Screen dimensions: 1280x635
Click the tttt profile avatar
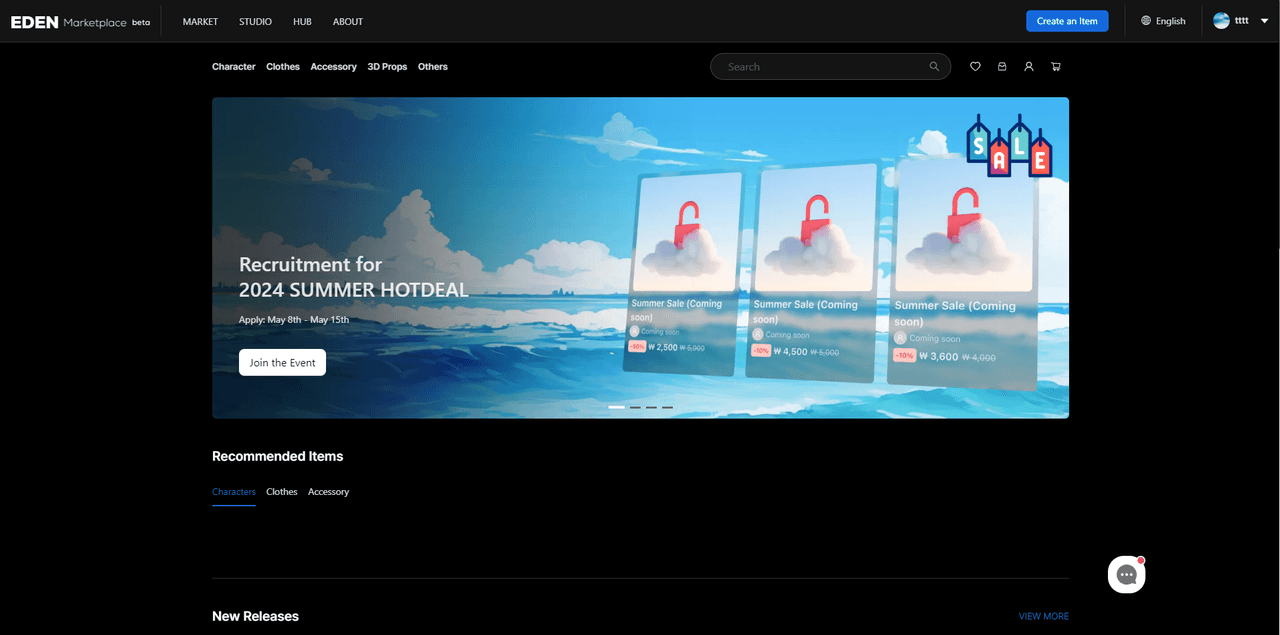tap(1221, 21)
